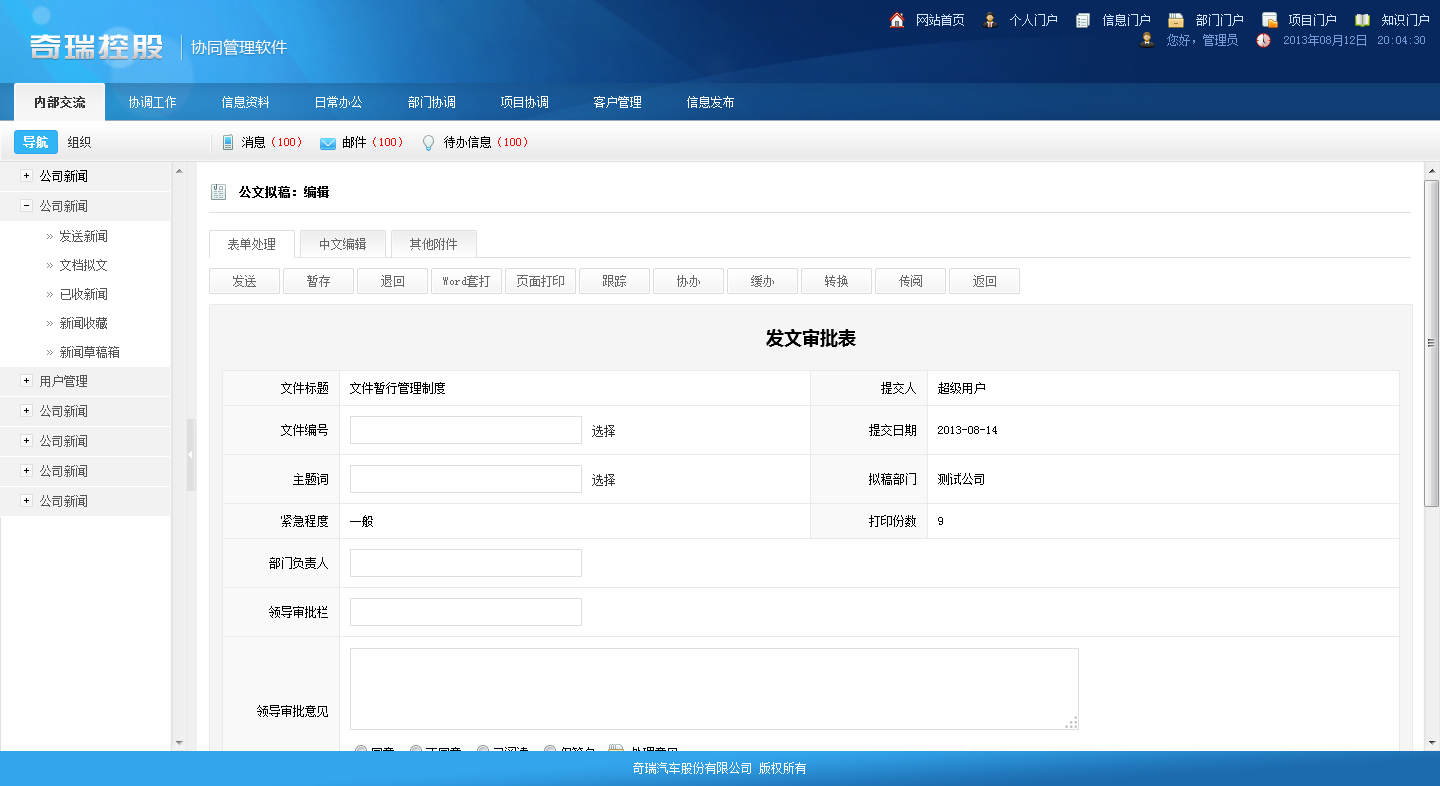Screen dimensions: 1440x786
Task: Expand the topmost 公司新闻 tree node
Action: 27,176
